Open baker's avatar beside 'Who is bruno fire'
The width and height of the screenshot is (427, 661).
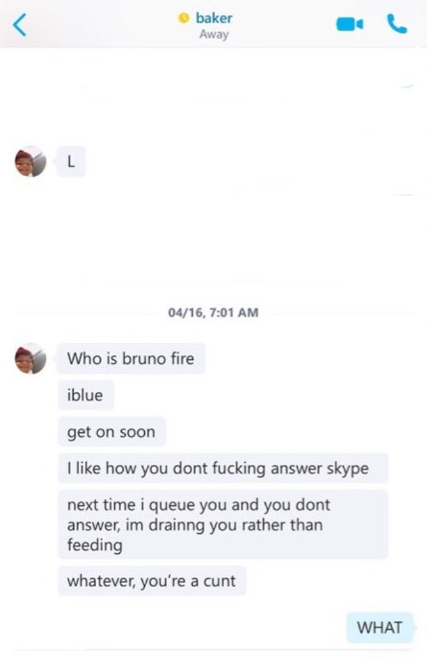30,358
